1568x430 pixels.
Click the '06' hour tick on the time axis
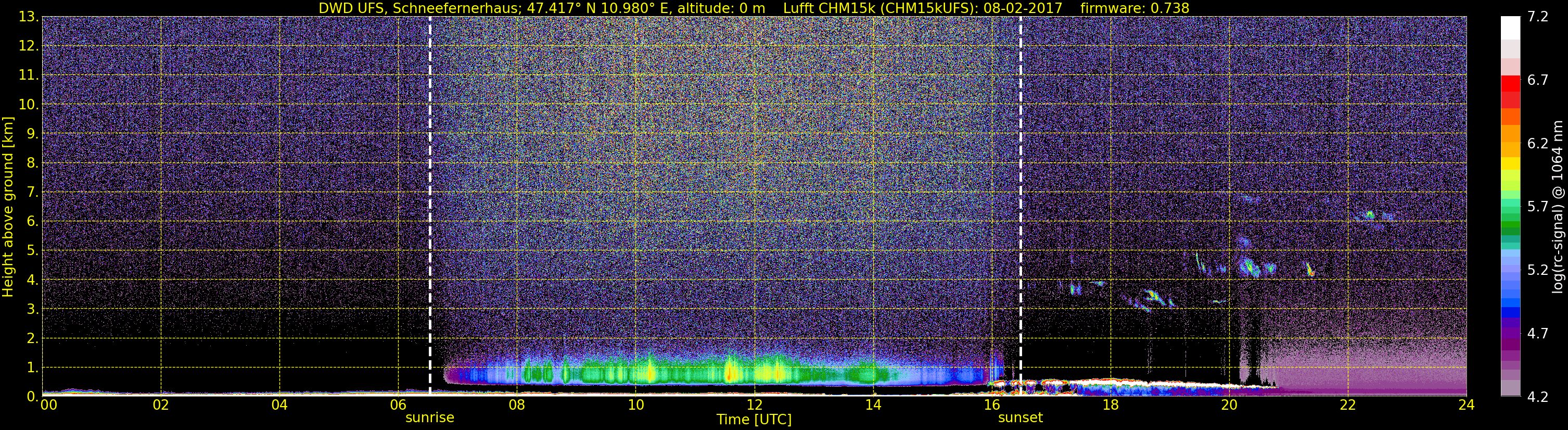[398, 405]
